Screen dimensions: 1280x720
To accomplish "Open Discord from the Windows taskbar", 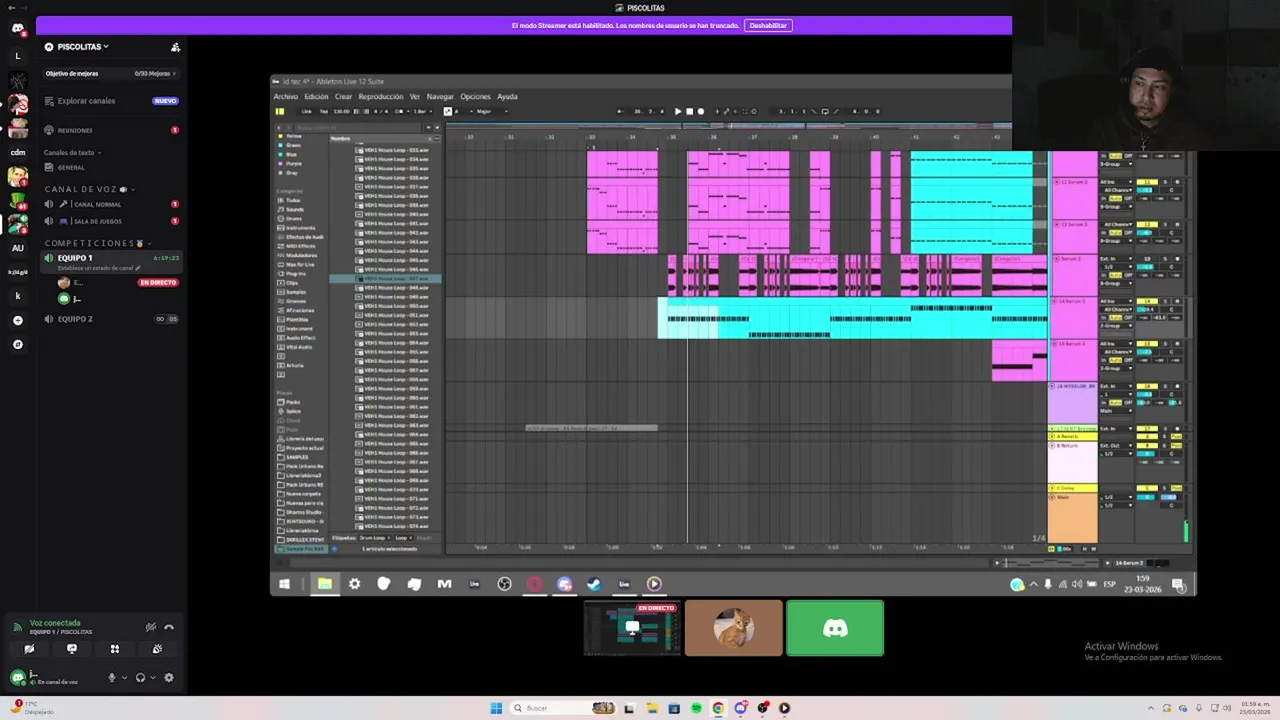I will point(740,708).
